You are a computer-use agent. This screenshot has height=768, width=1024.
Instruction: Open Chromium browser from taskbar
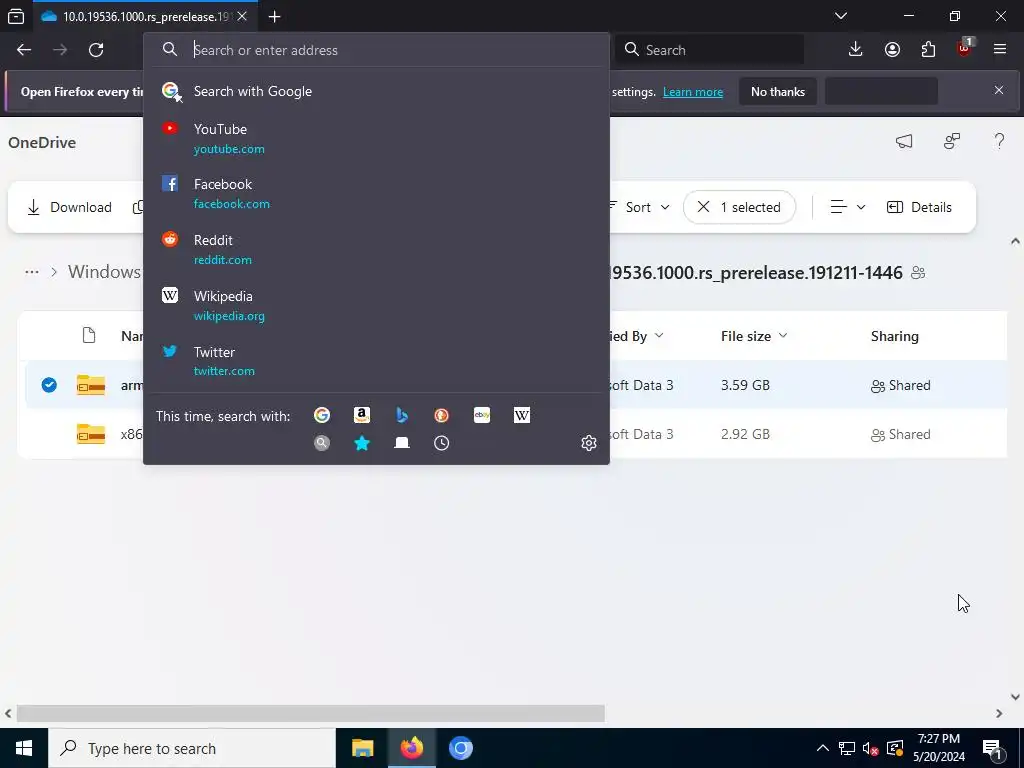pyautogui.click(x=460, y=748)
